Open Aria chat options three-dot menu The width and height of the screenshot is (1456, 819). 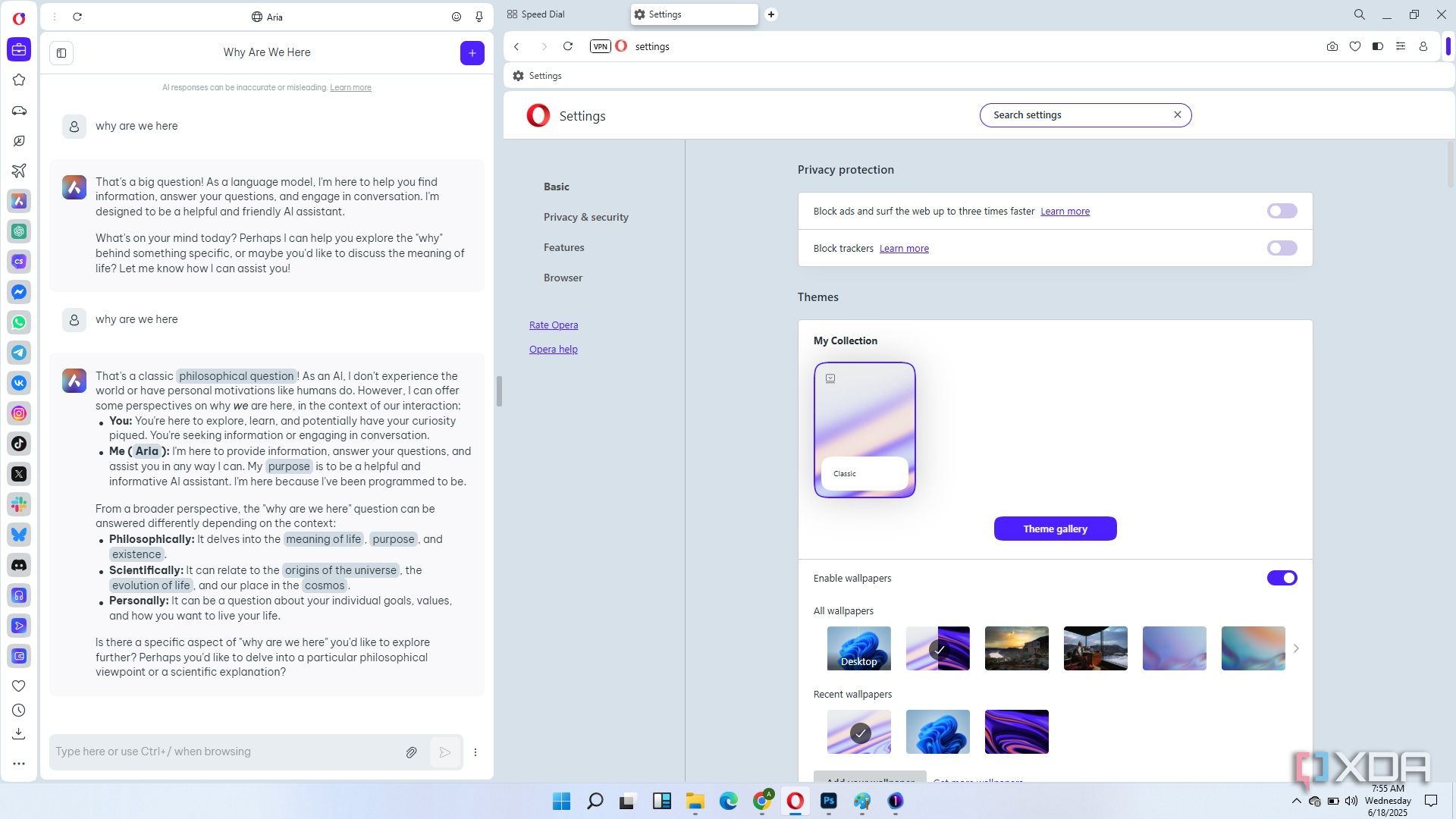[475, 752]
